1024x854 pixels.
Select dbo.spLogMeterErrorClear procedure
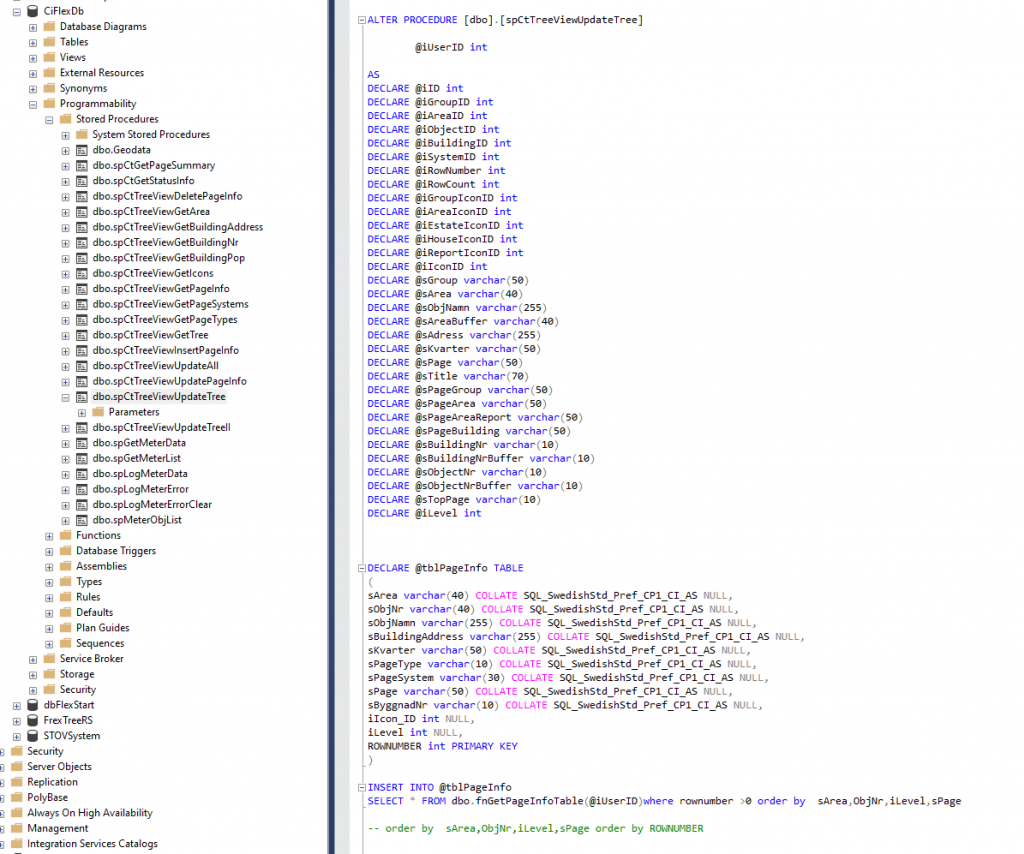point(152,505)
